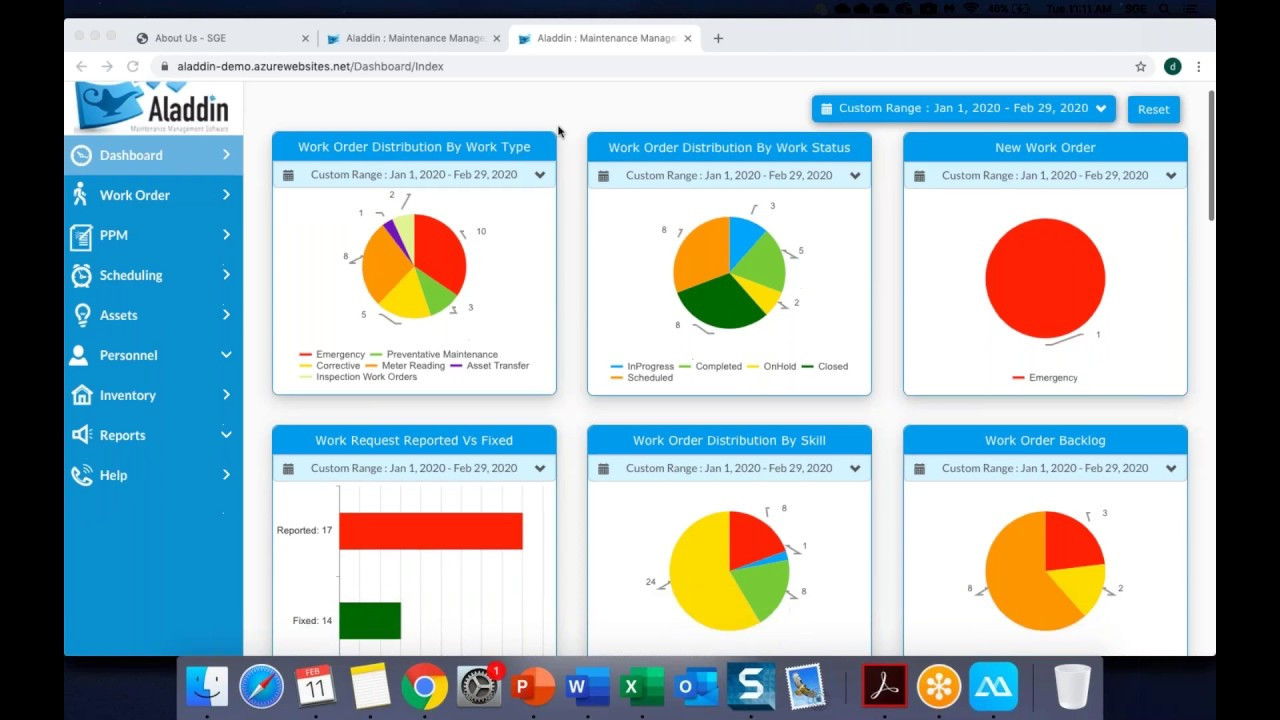Collapse the Personnel menu chevron

point(226,355)
